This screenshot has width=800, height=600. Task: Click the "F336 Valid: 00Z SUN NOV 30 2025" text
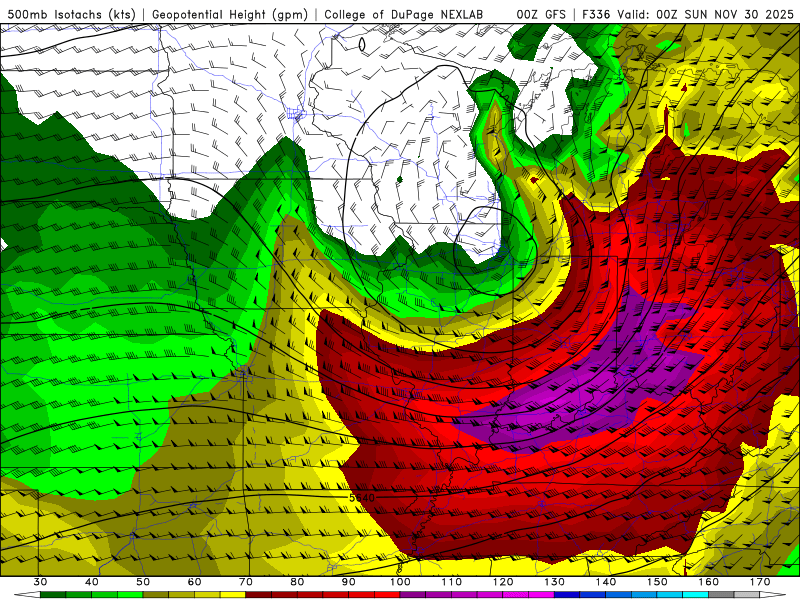click(x=688, y=15)
